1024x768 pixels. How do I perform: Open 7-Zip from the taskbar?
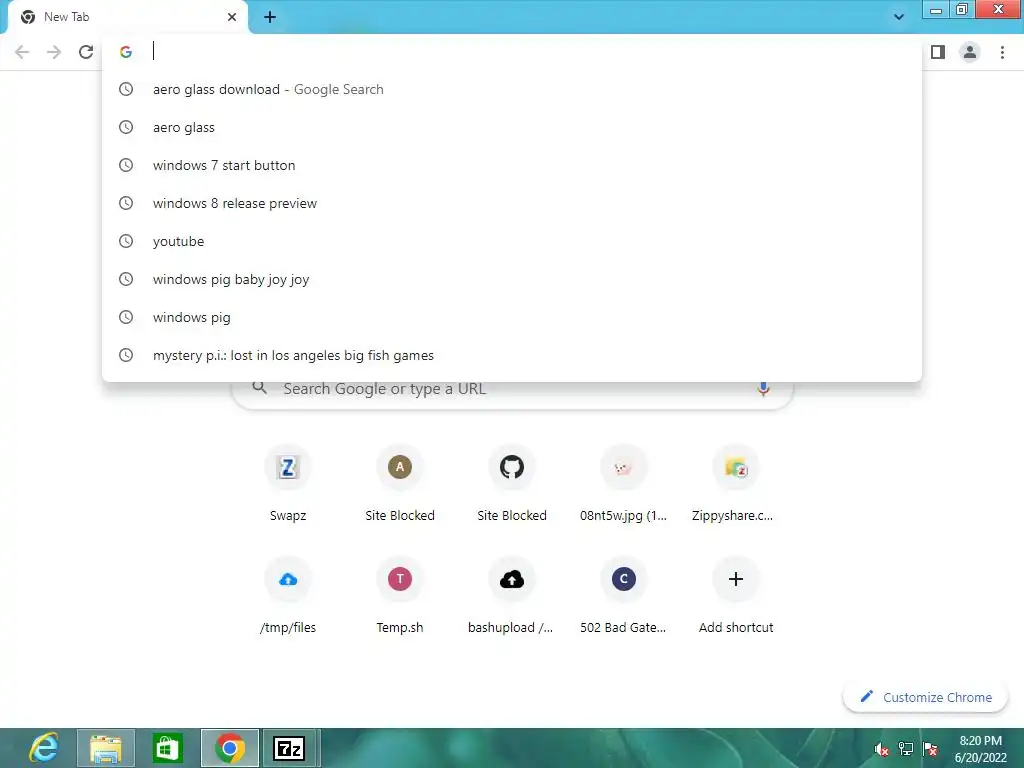[291, 748]
